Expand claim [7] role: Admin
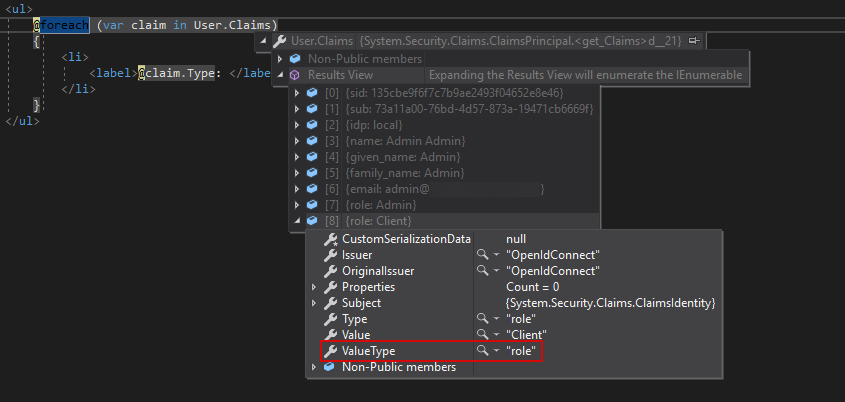 click(x=296, y=205)
